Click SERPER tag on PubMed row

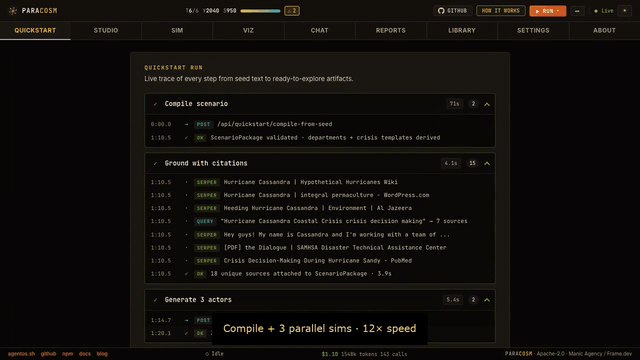pos(207,261)
